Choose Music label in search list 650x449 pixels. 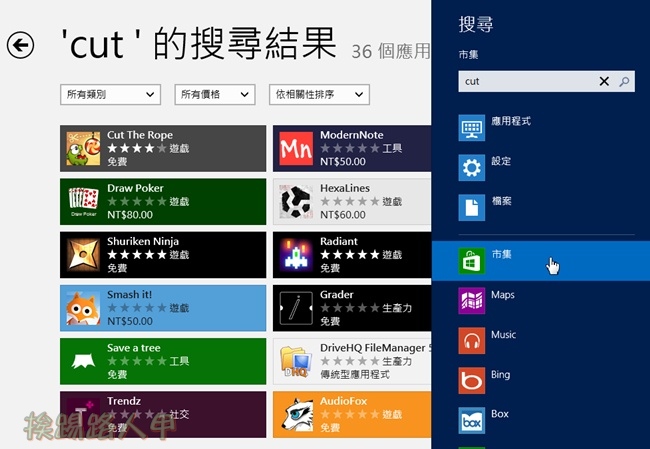click(x=503, y=335)
